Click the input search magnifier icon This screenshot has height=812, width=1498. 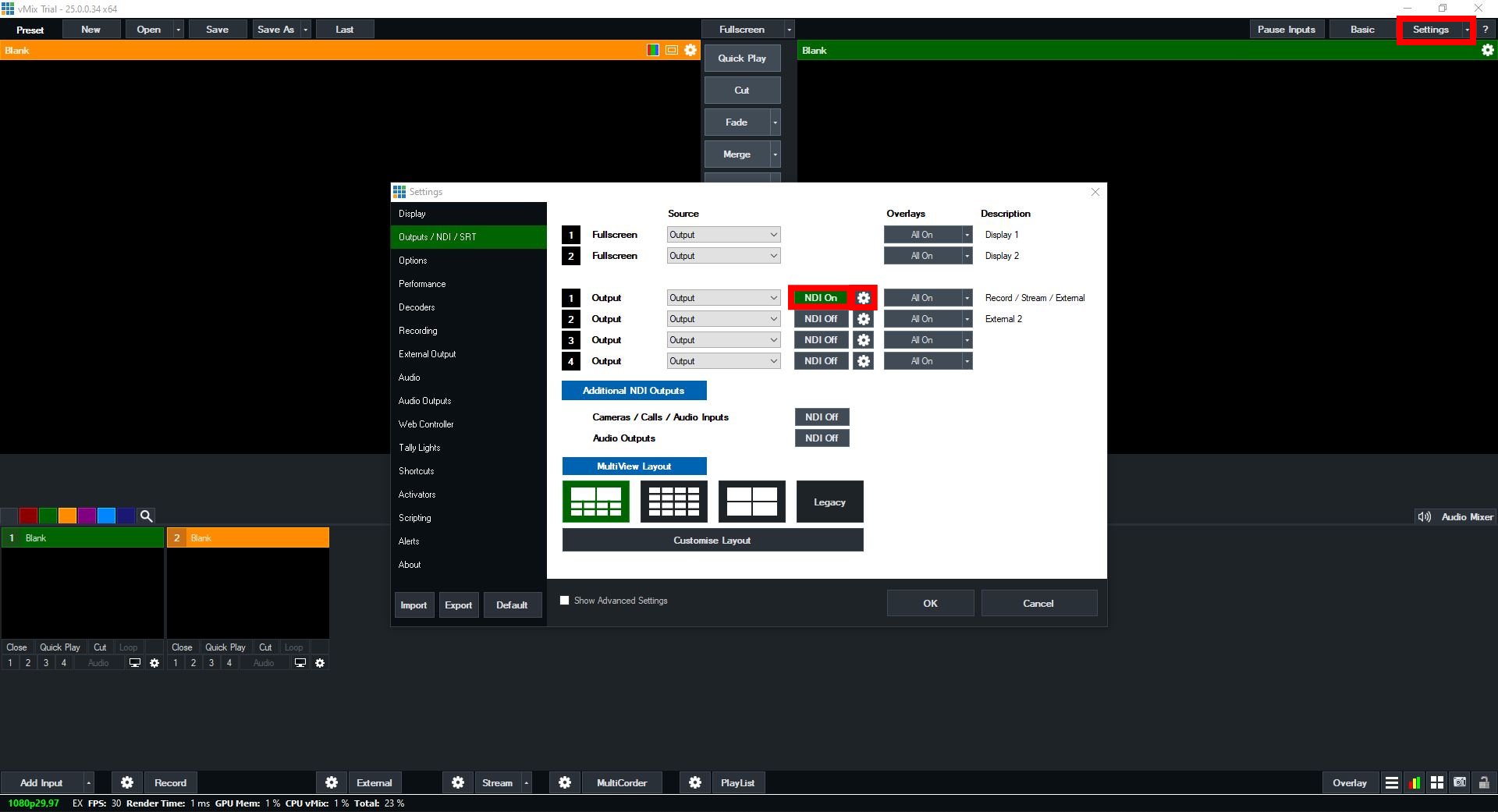[x=146, y=516]
